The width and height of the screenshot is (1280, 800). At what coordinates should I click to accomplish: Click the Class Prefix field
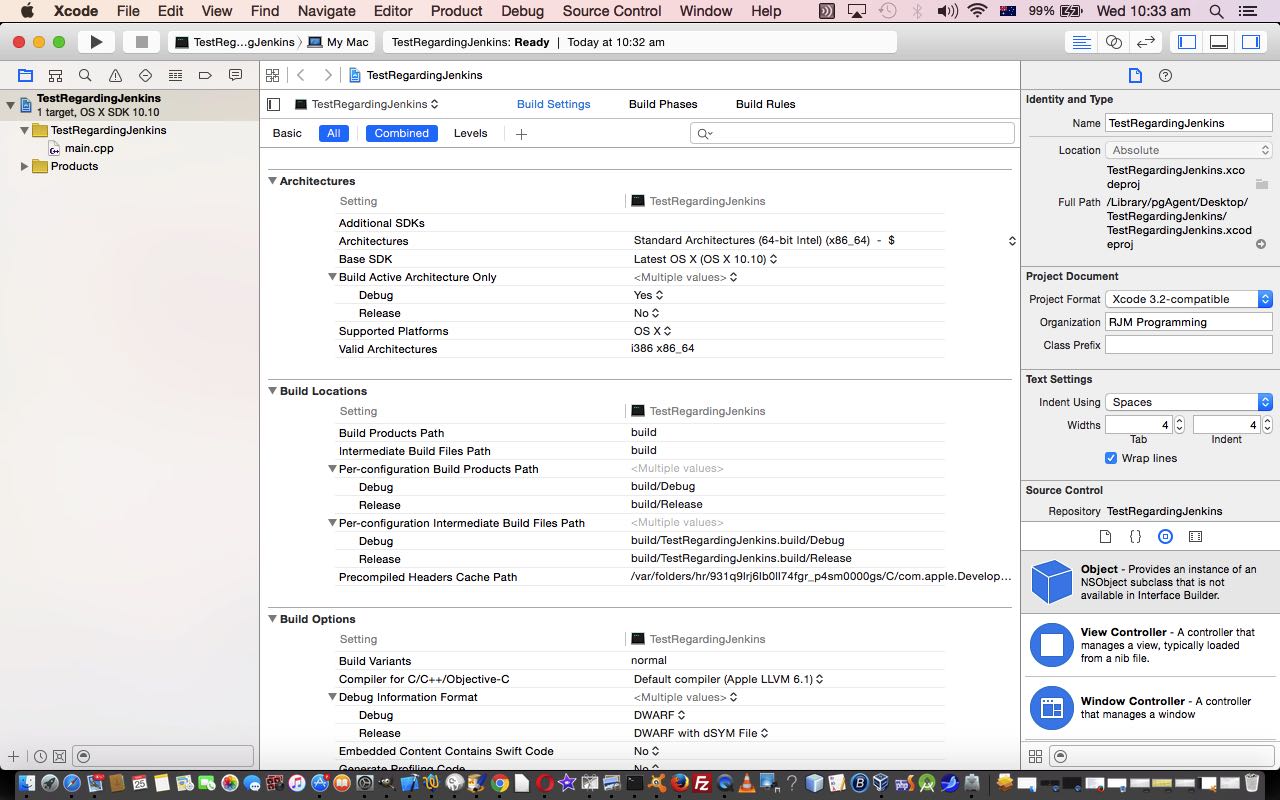tap(1188, 345)
